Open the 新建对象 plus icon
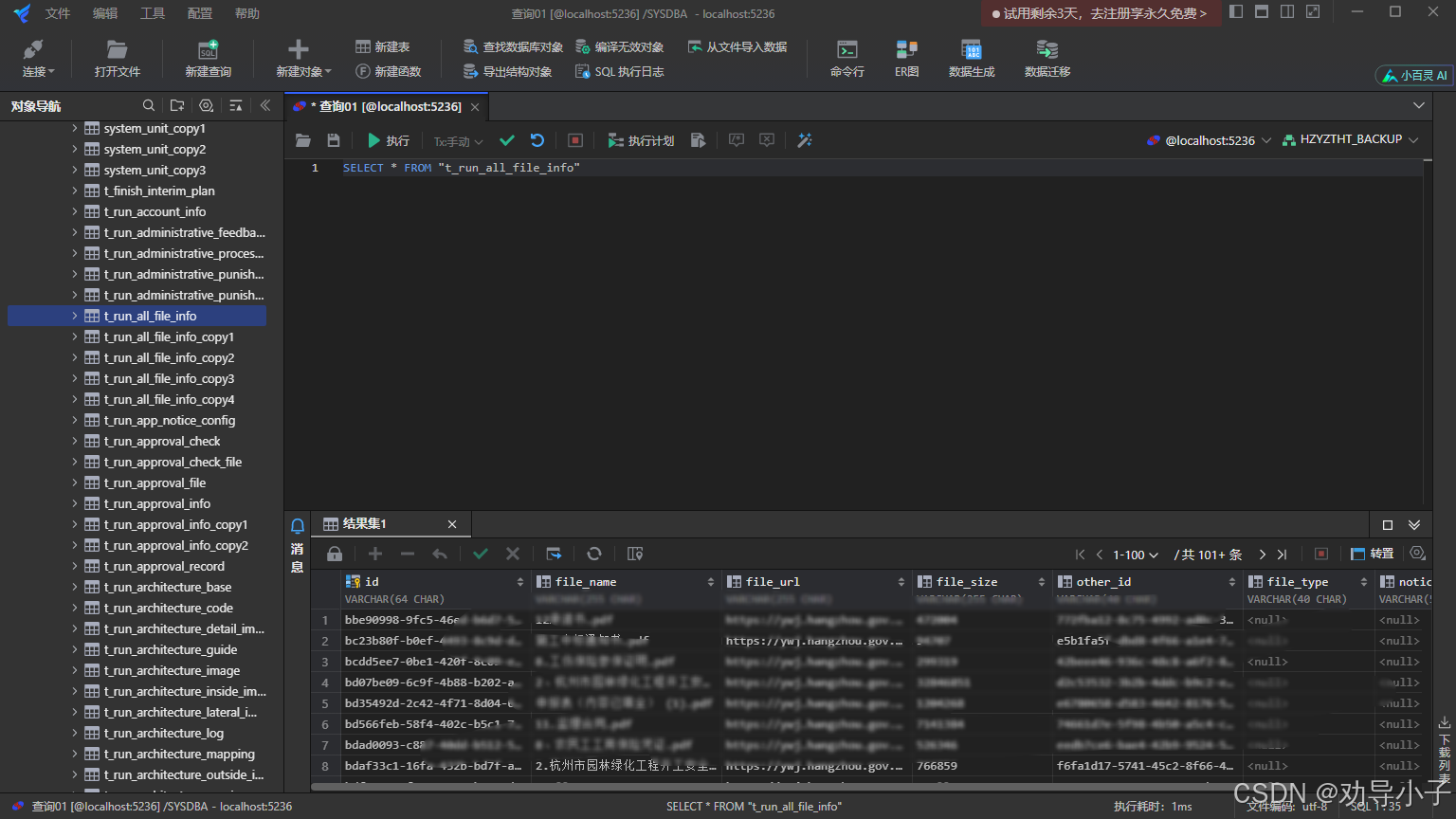Image resolution: width=1456 pixels, height=819 pixels. 299,49
